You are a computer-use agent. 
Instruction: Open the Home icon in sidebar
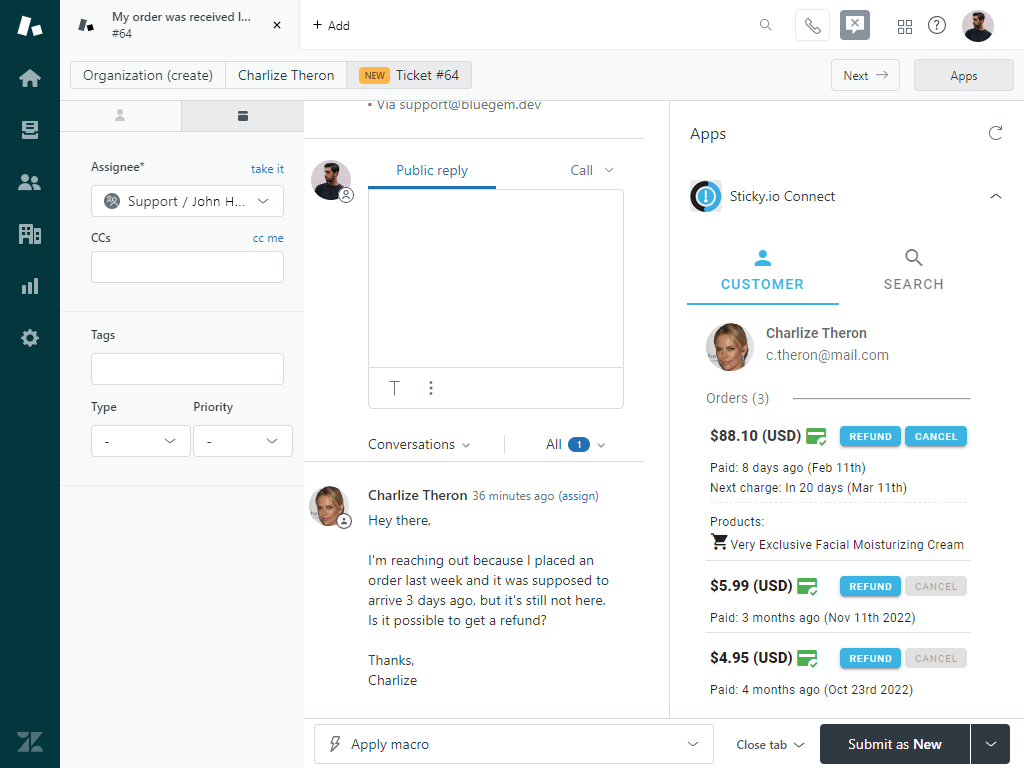click(30, 78)
